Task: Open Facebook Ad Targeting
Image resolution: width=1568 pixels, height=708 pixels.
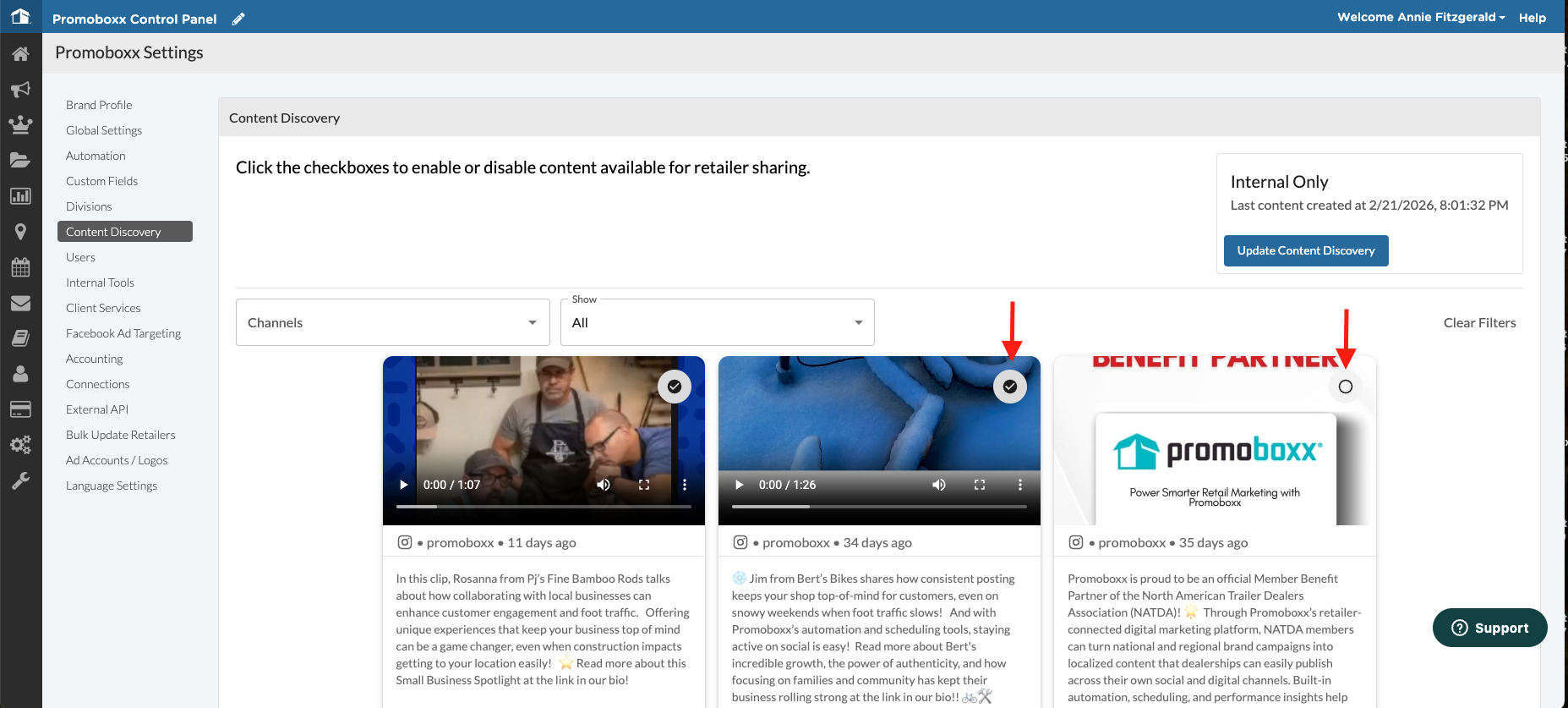Action: coord(123,333)
